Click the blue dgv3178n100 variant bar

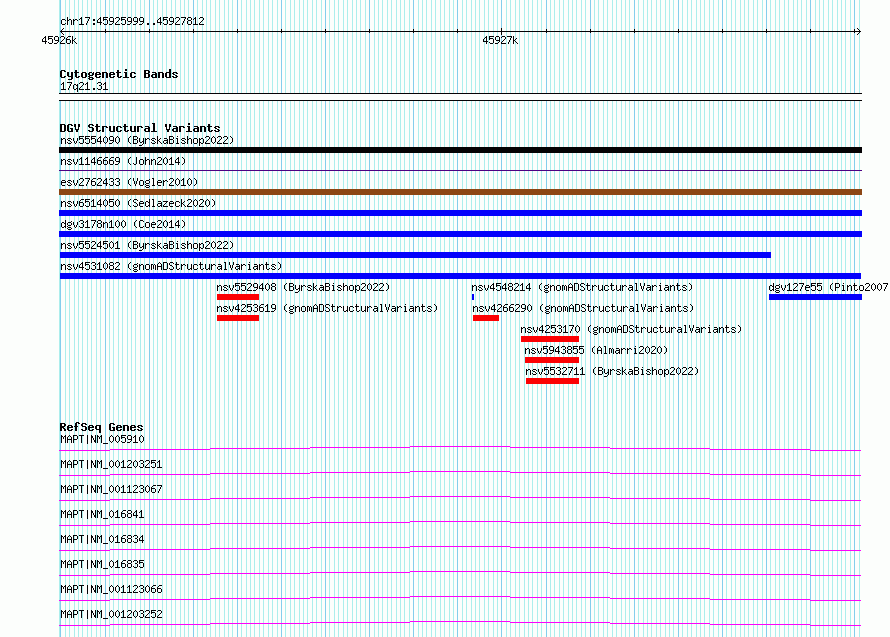(x=460, y=234)
